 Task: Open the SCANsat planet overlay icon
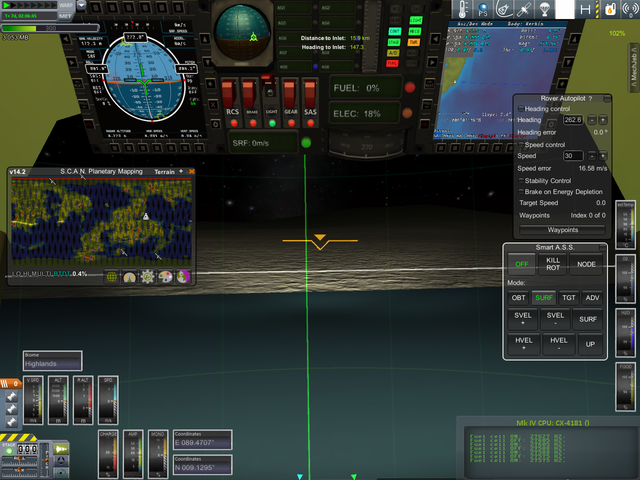(x=183, y=277)
